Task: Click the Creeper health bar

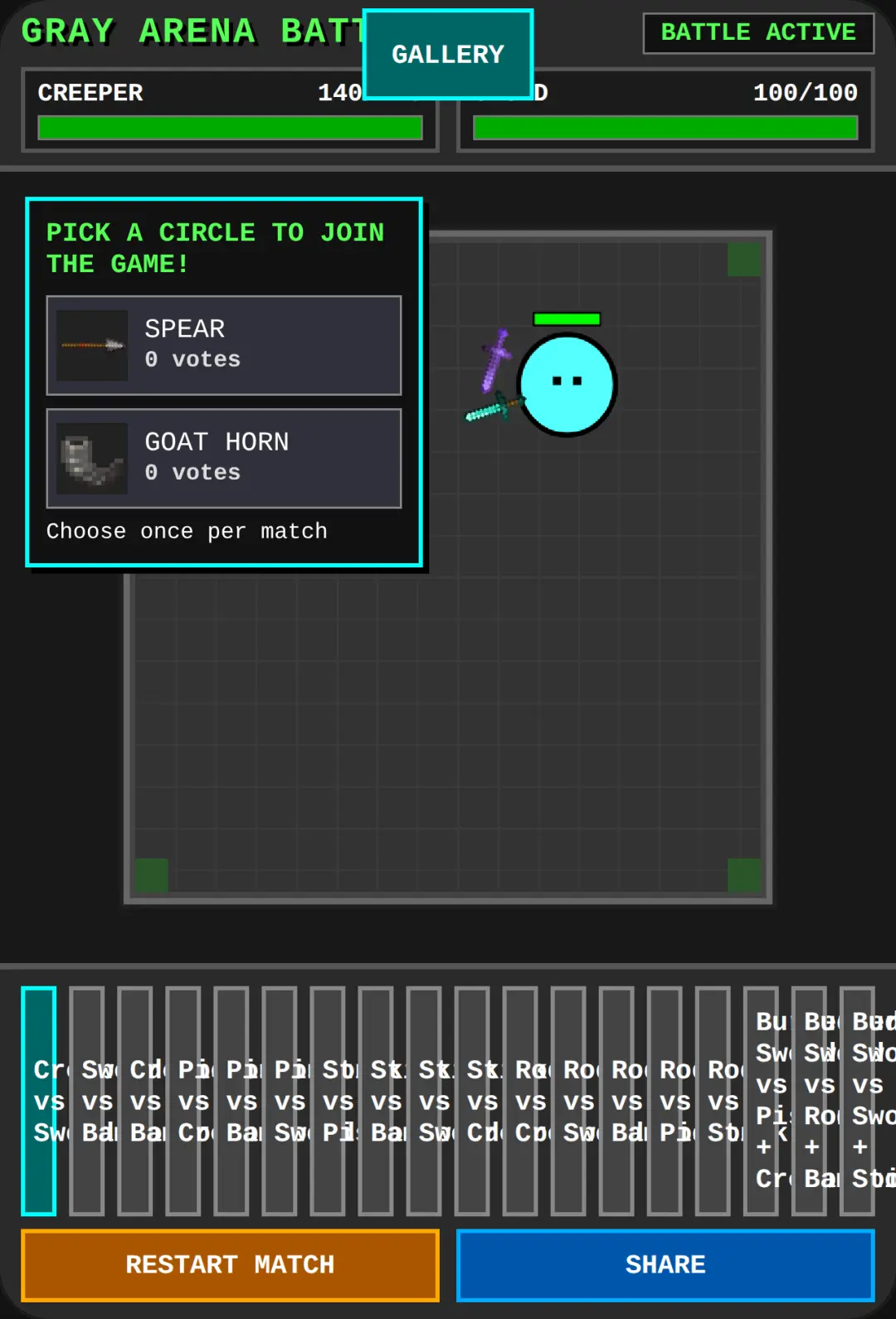Action: [230, 128]
